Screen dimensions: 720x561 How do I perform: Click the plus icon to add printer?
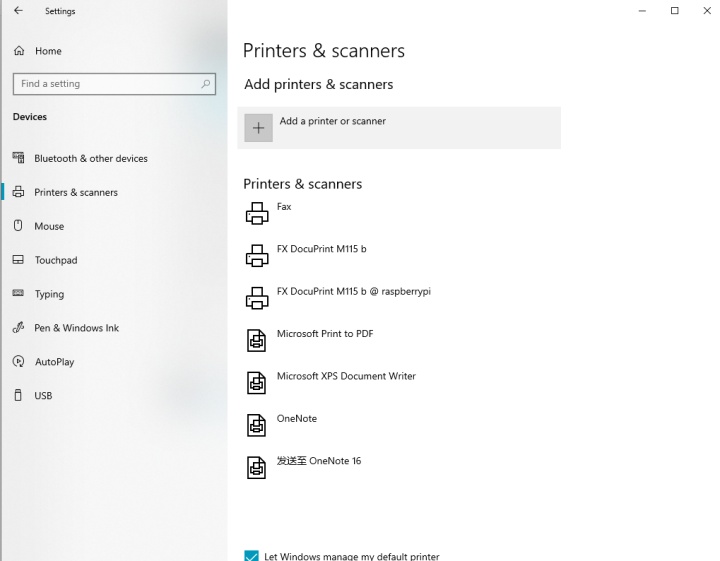tap(258, 128)
